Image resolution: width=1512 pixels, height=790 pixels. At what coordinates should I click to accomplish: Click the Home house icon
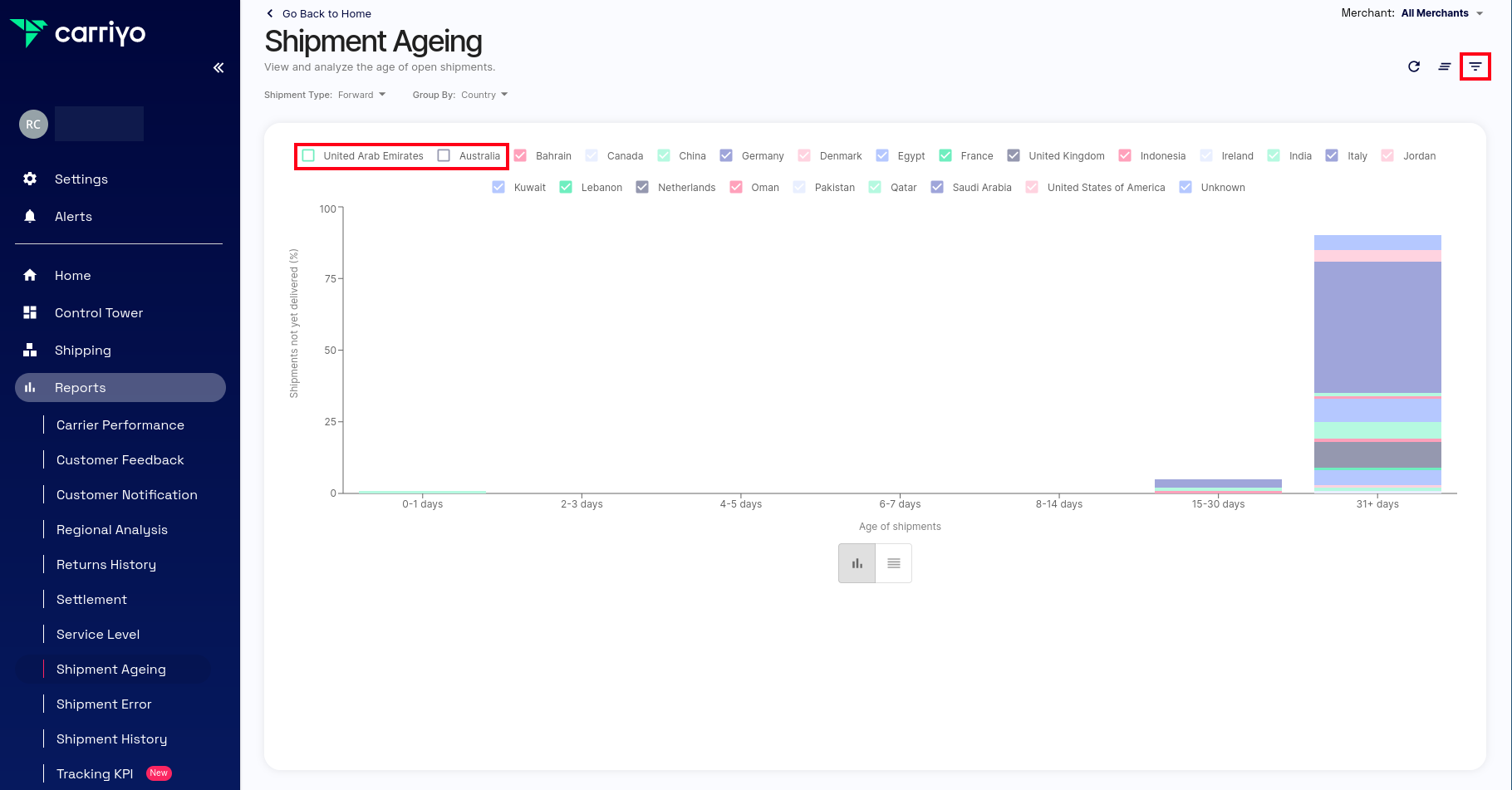click(30, 275)
